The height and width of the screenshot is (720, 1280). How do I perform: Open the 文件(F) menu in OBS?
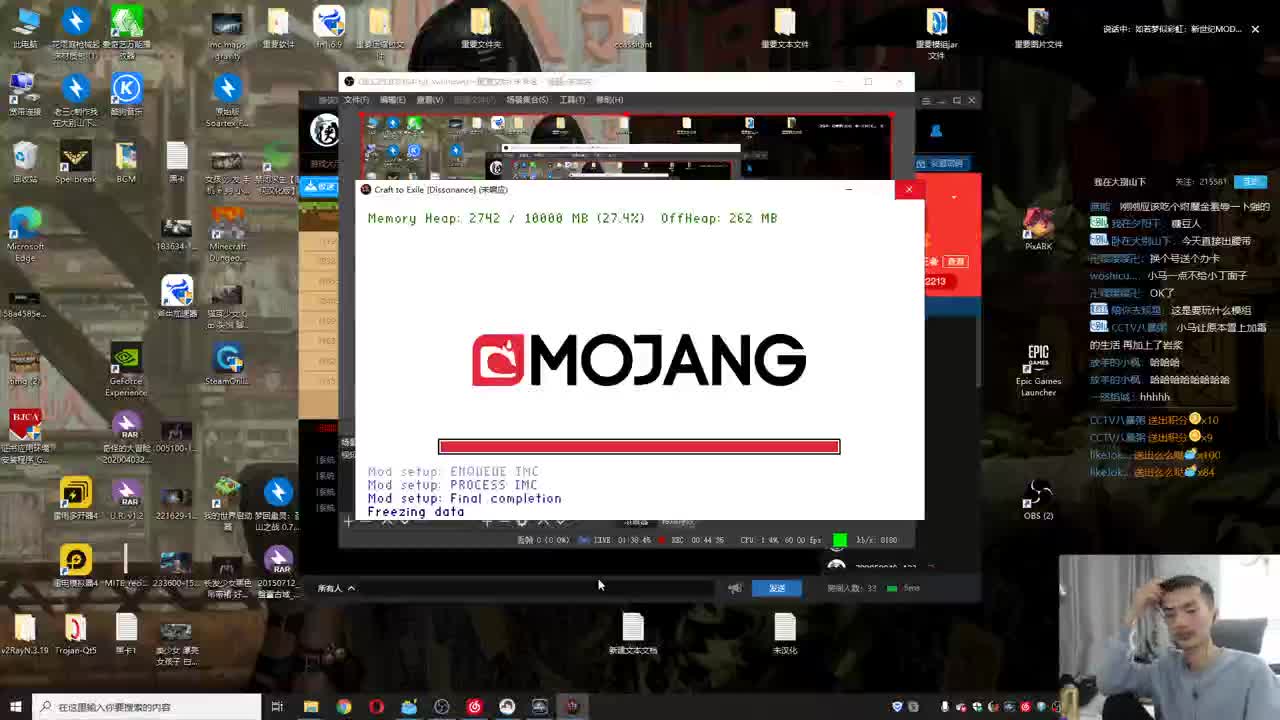click(x=357, y=100)
